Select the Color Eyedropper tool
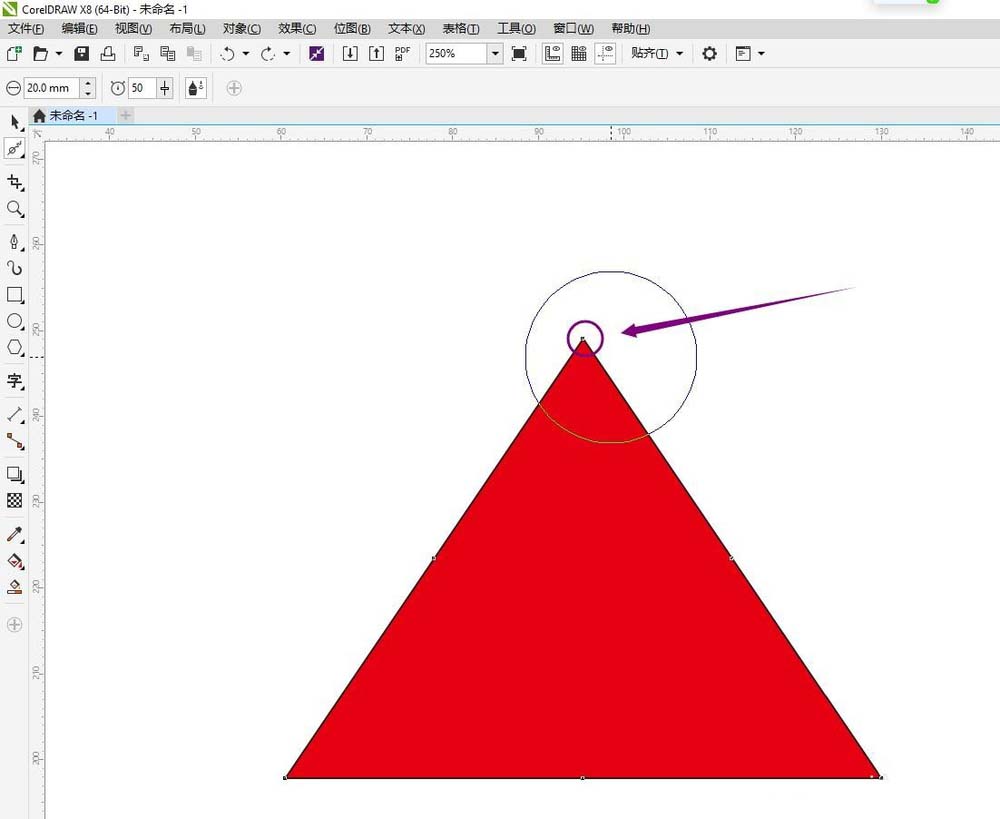1000x819 pixels. (15, 534)
